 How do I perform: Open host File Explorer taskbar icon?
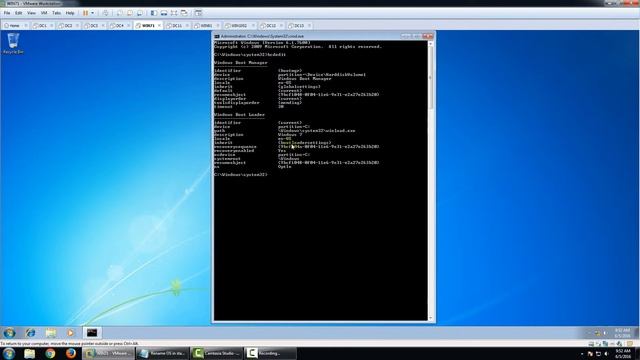pyautogui.click(x=29, y=353)
